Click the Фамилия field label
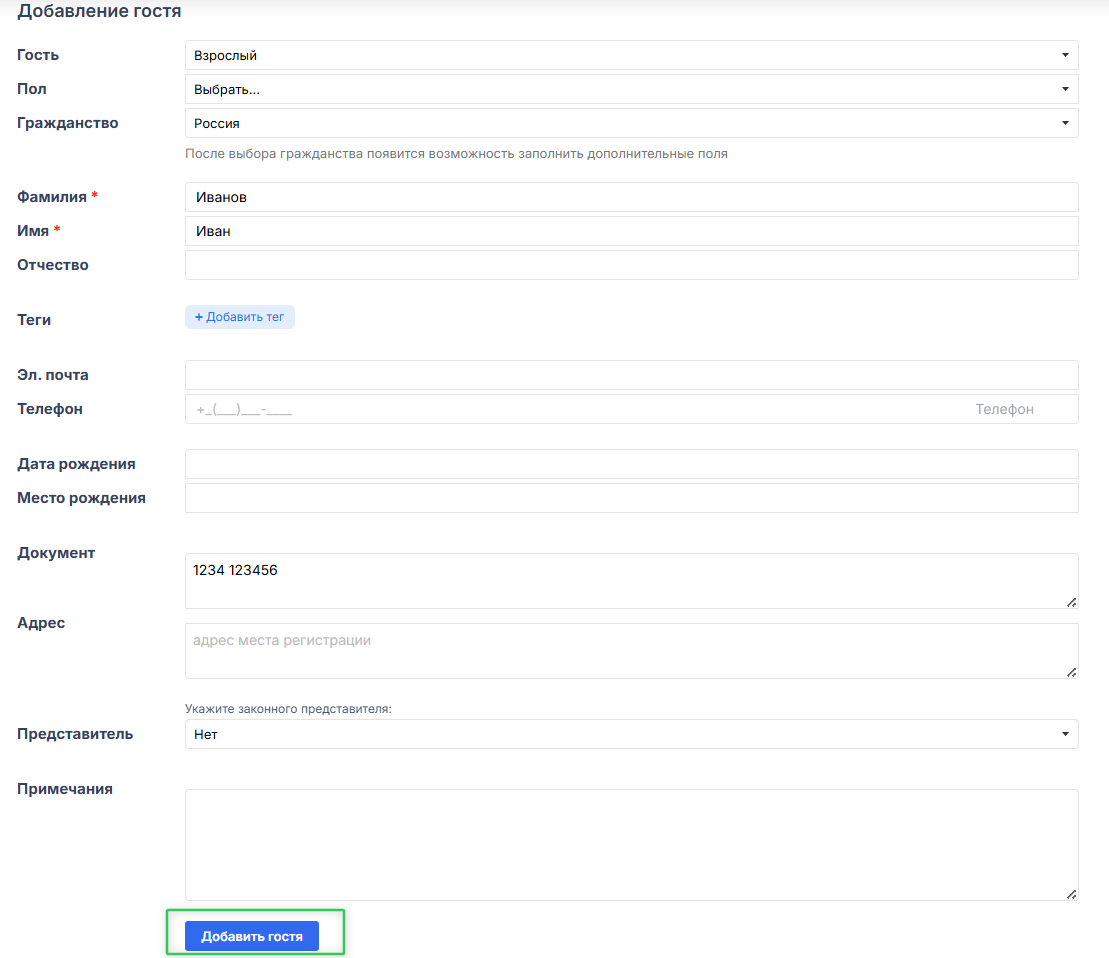The image size is (1109, 958). click(x=52, y=197)
